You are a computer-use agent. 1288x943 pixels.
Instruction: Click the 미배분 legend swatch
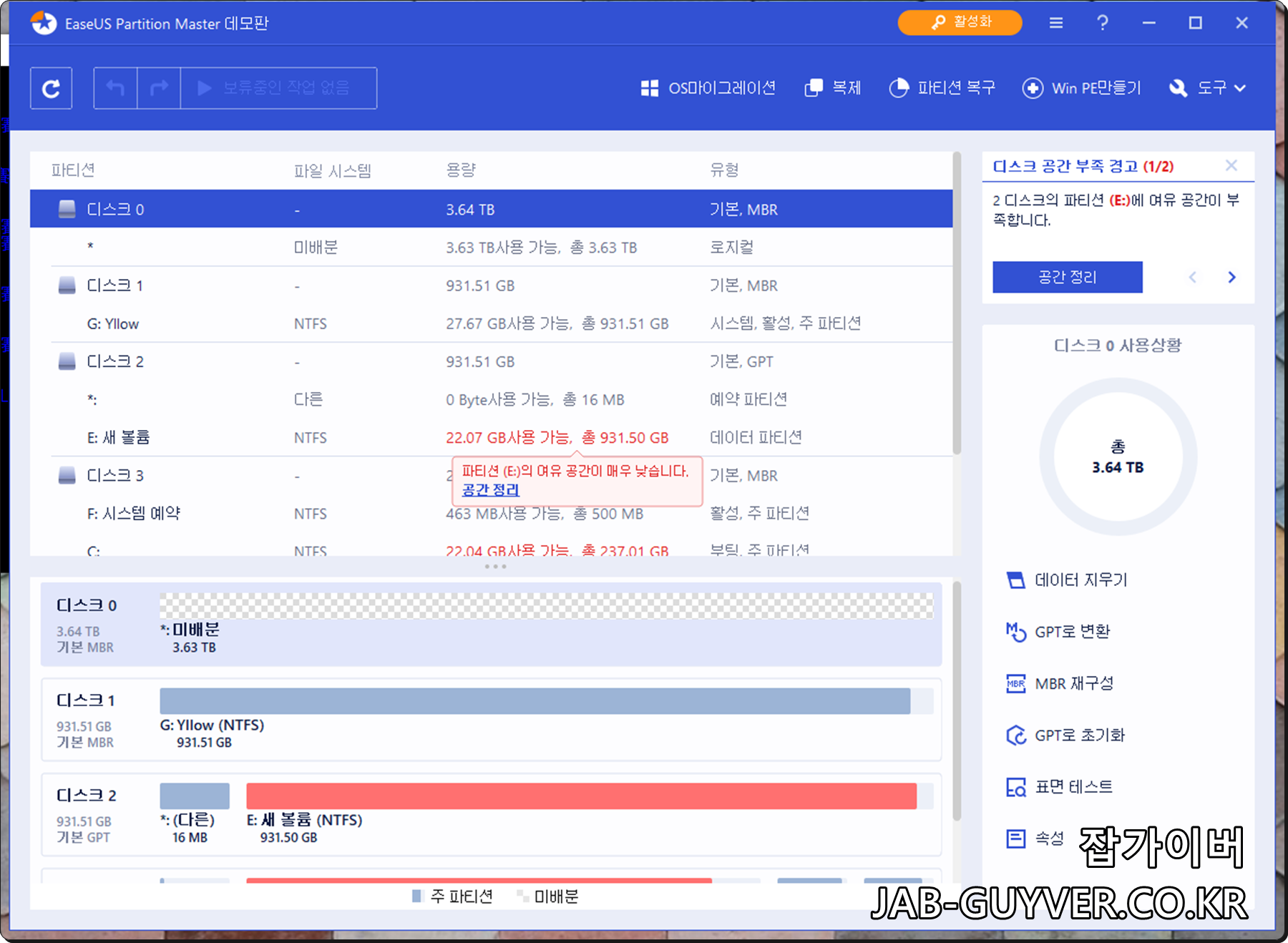(x=522, y=896)
